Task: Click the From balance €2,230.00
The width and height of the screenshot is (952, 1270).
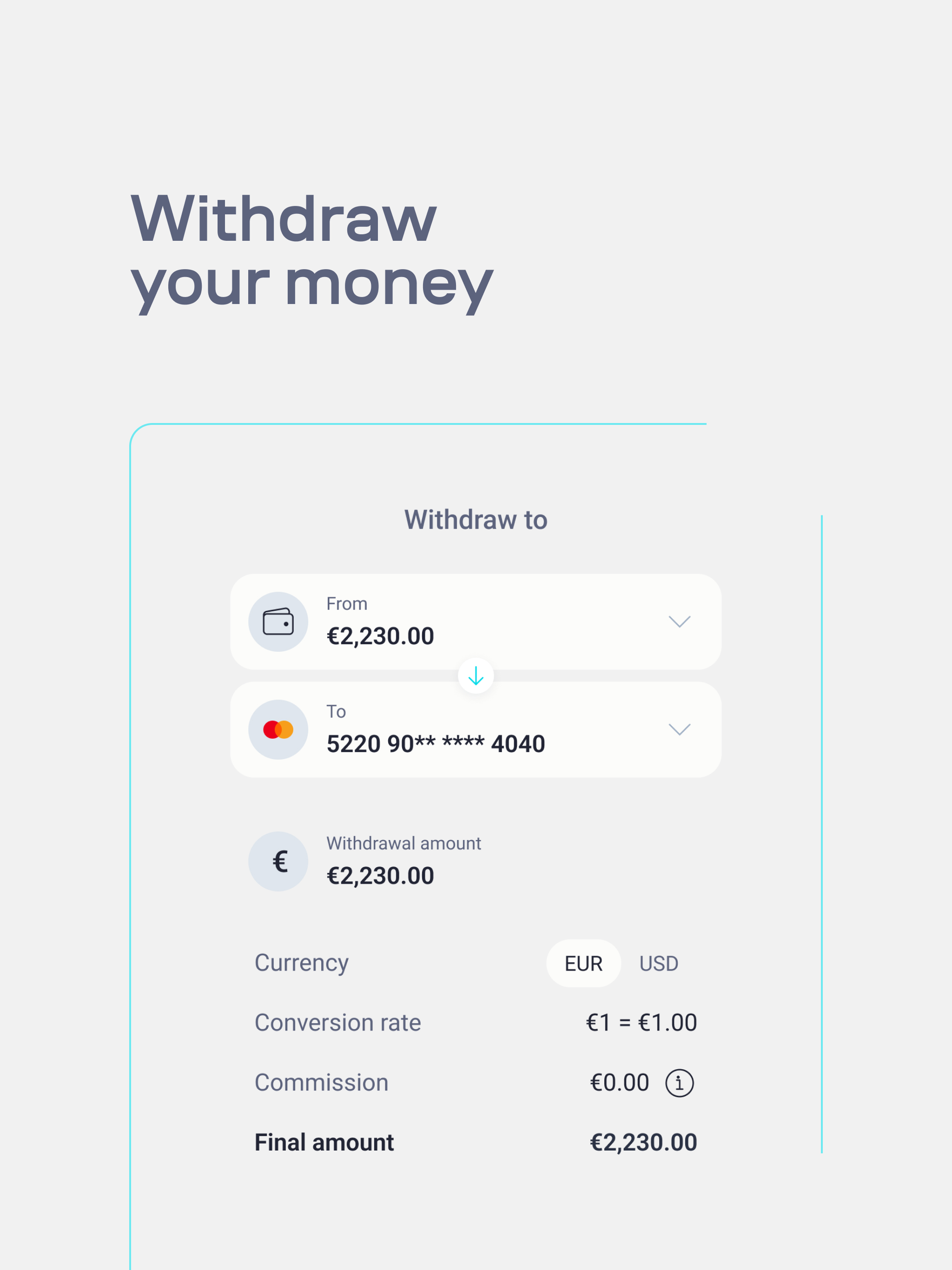Action: pyautogui.click(x=380, y=636)
